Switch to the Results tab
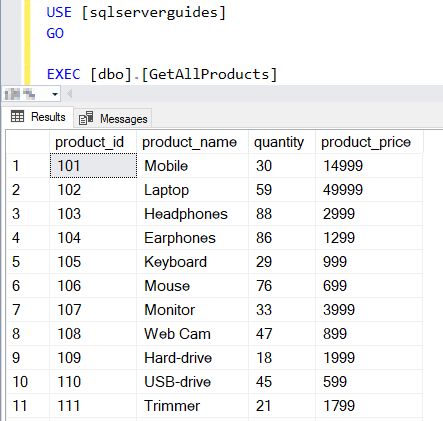The image size is (443, 421). (x=38, y=117)
